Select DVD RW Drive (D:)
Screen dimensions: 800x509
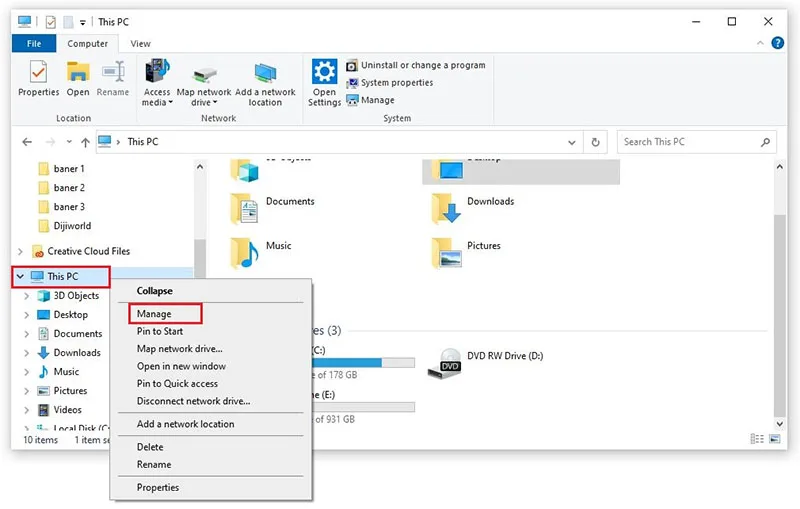(x=485, y=364)
